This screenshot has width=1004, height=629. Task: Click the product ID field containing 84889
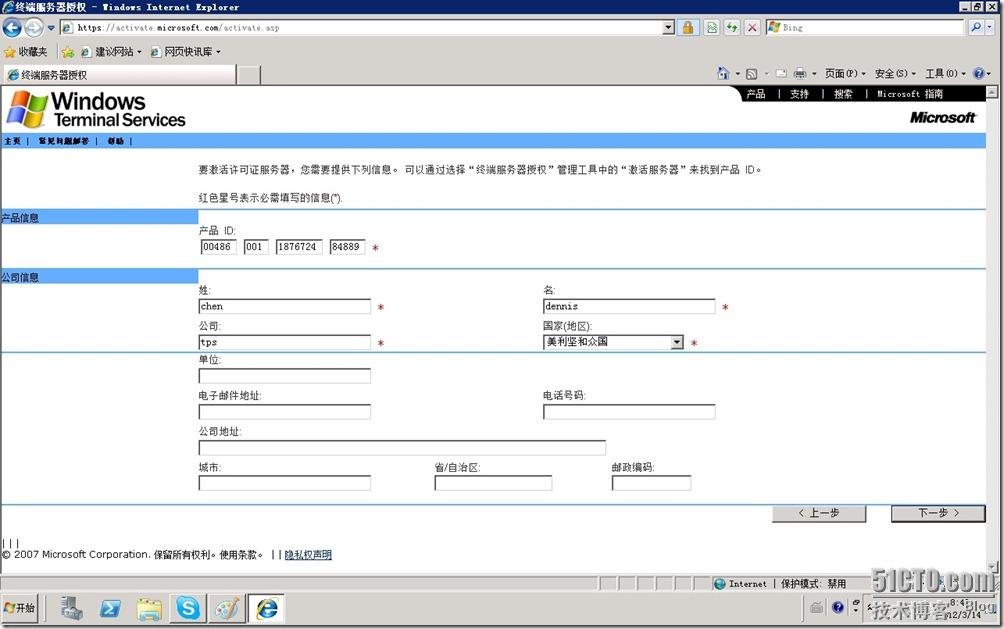pos(347,247)
